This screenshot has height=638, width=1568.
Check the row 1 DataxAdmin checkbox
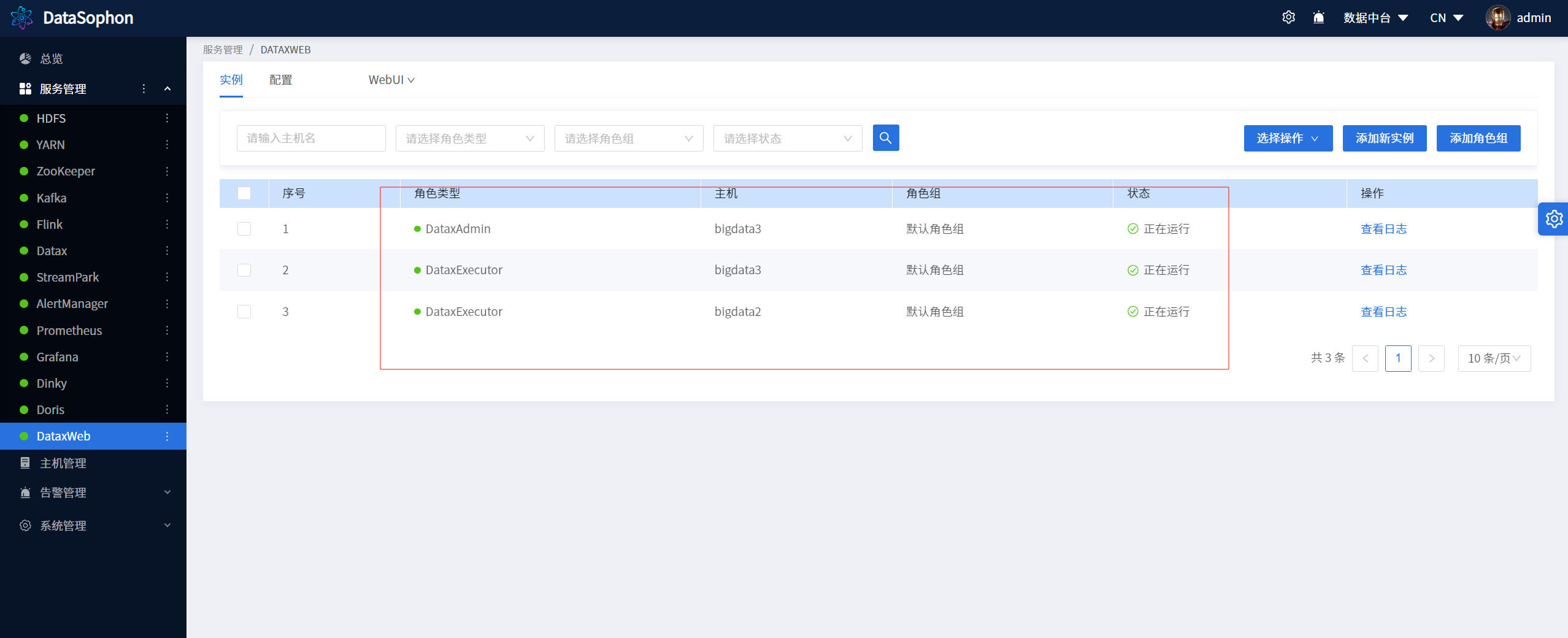pyautogui.click(x=244, y=229)
